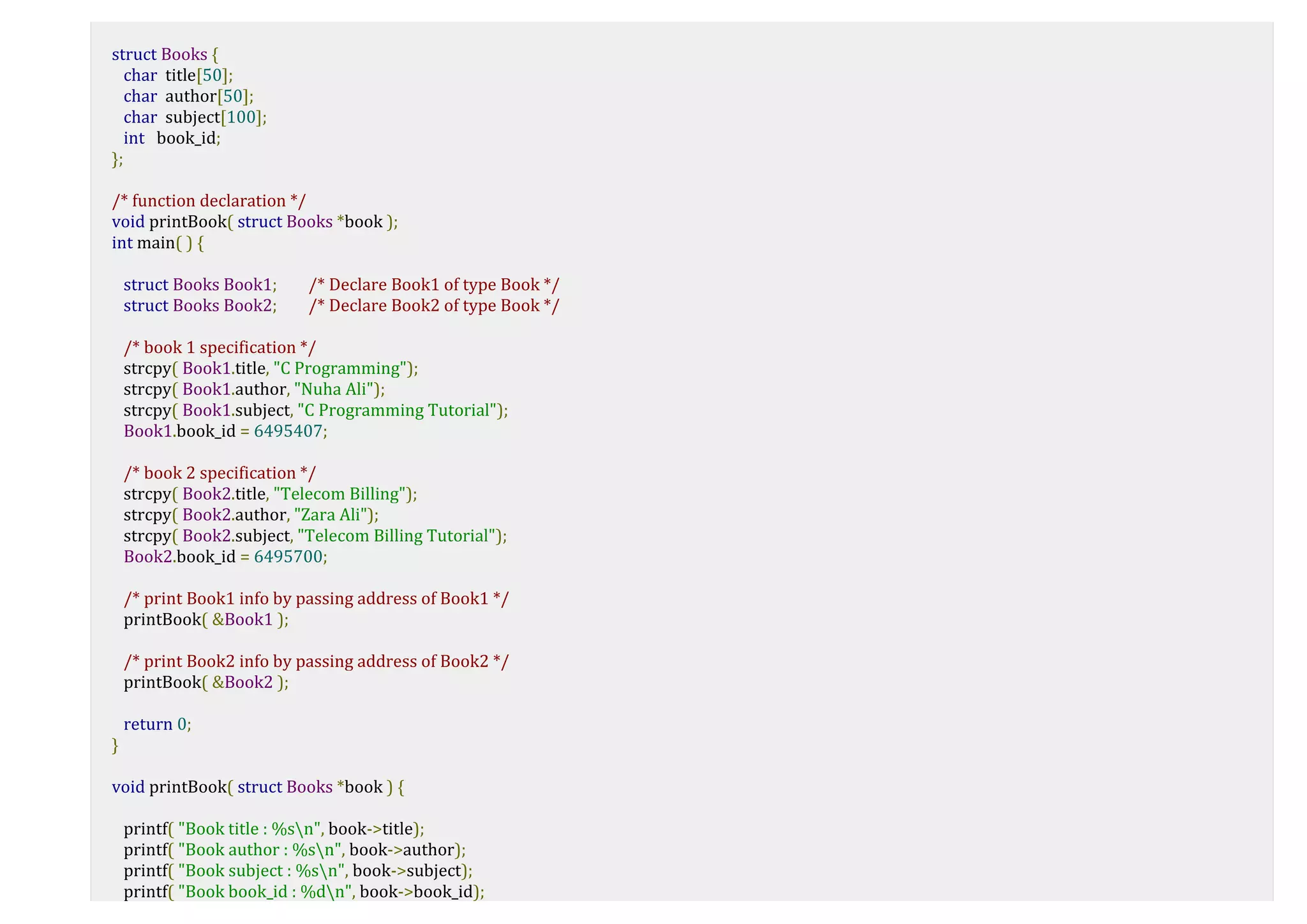The height and width of the screenshot is (924, 1307).
Task: Click the 'int main( ) {' line
Action: (158, 243)
